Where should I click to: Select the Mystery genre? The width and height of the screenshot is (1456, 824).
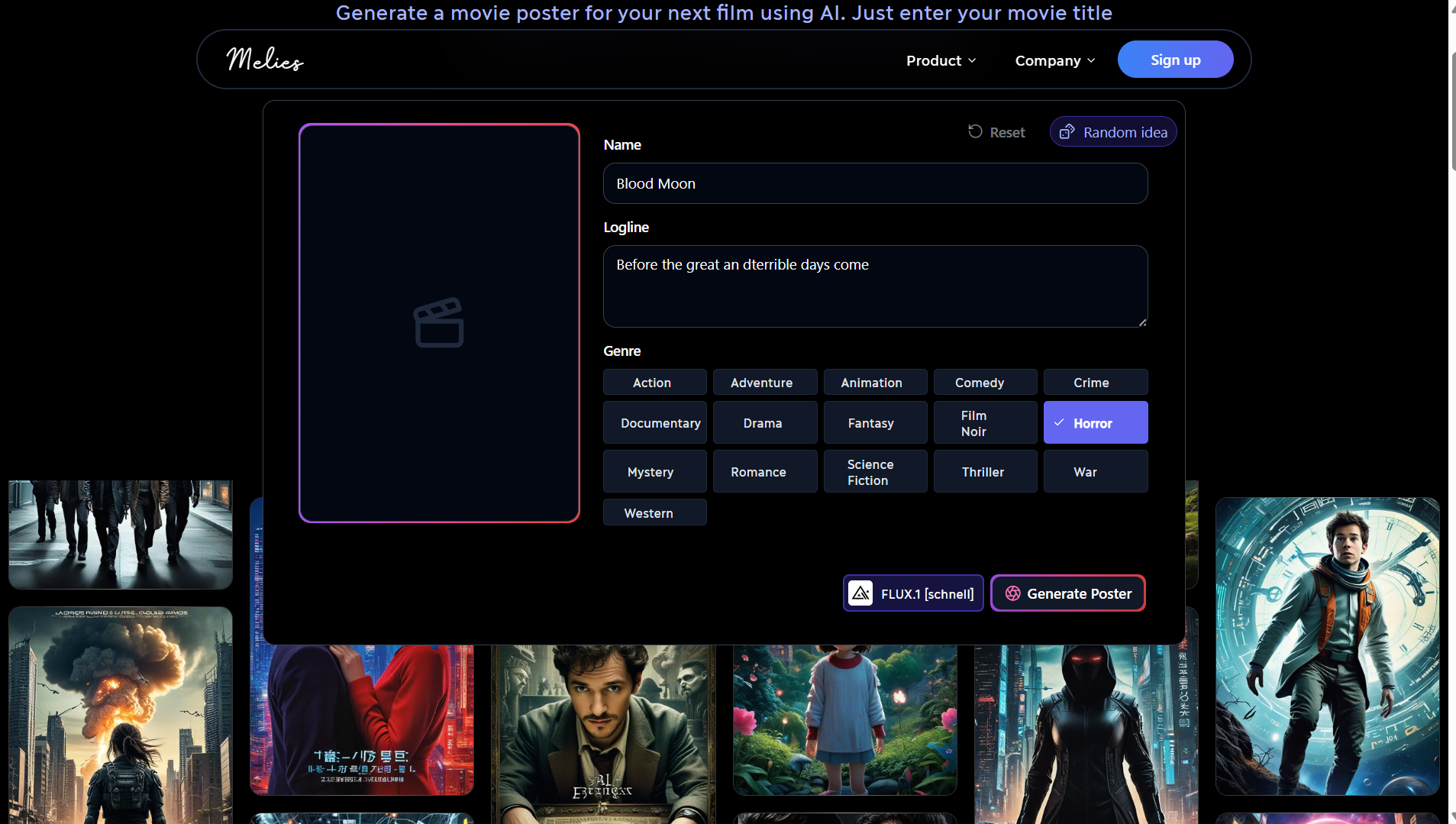[655, 471]
